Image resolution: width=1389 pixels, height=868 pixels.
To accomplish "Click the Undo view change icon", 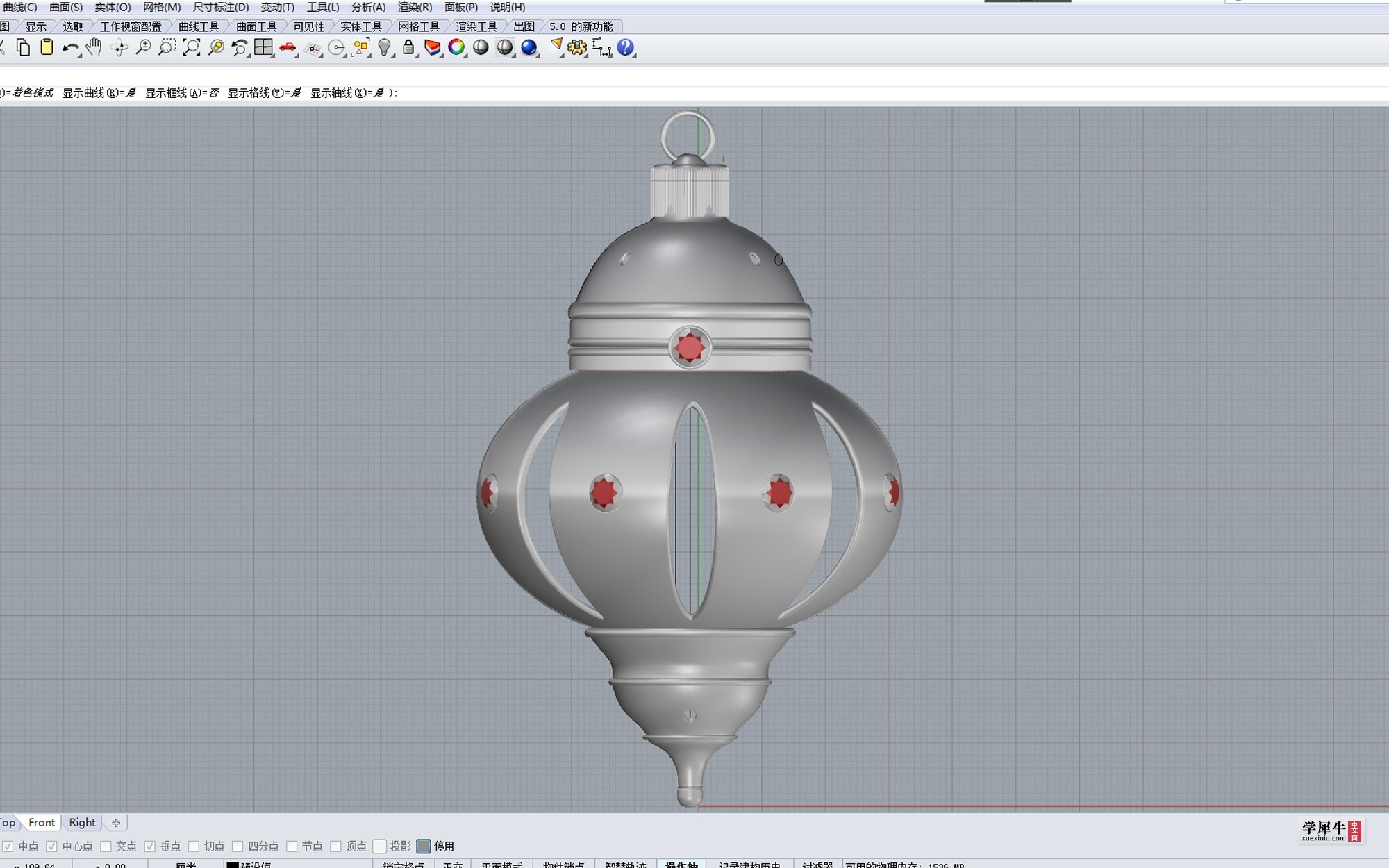I will 240,47.
